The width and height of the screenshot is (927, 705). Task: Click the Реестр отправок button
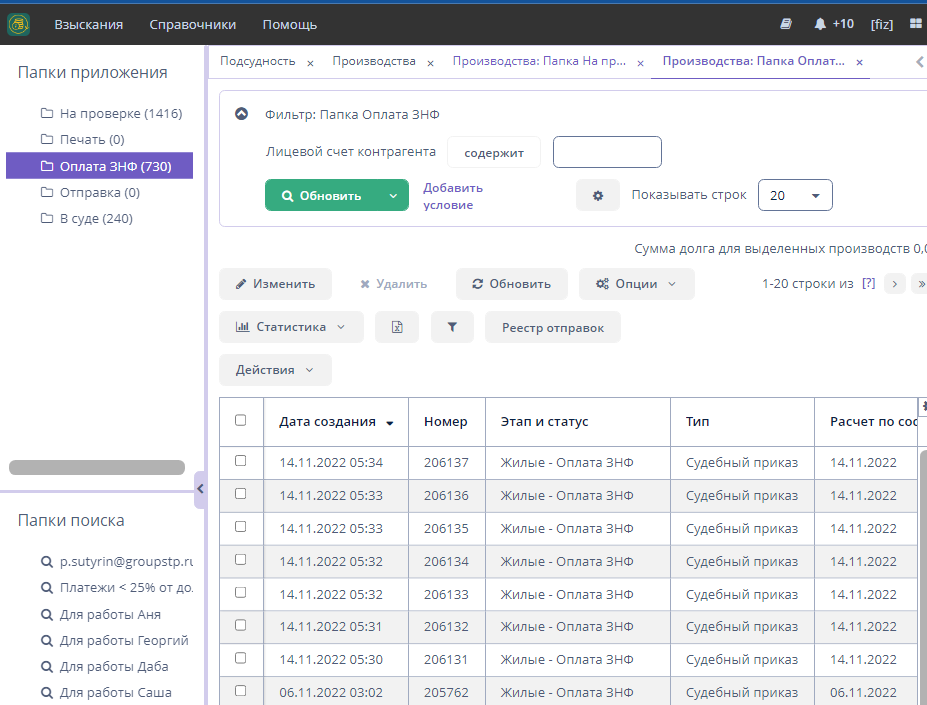click(552, 327)
